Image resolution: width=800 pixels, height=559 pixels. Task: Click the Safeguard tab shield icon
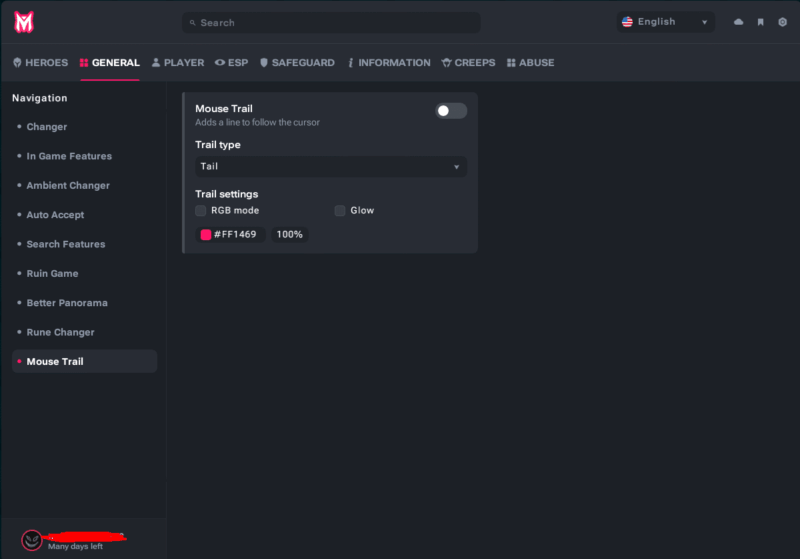pos(264,63)
